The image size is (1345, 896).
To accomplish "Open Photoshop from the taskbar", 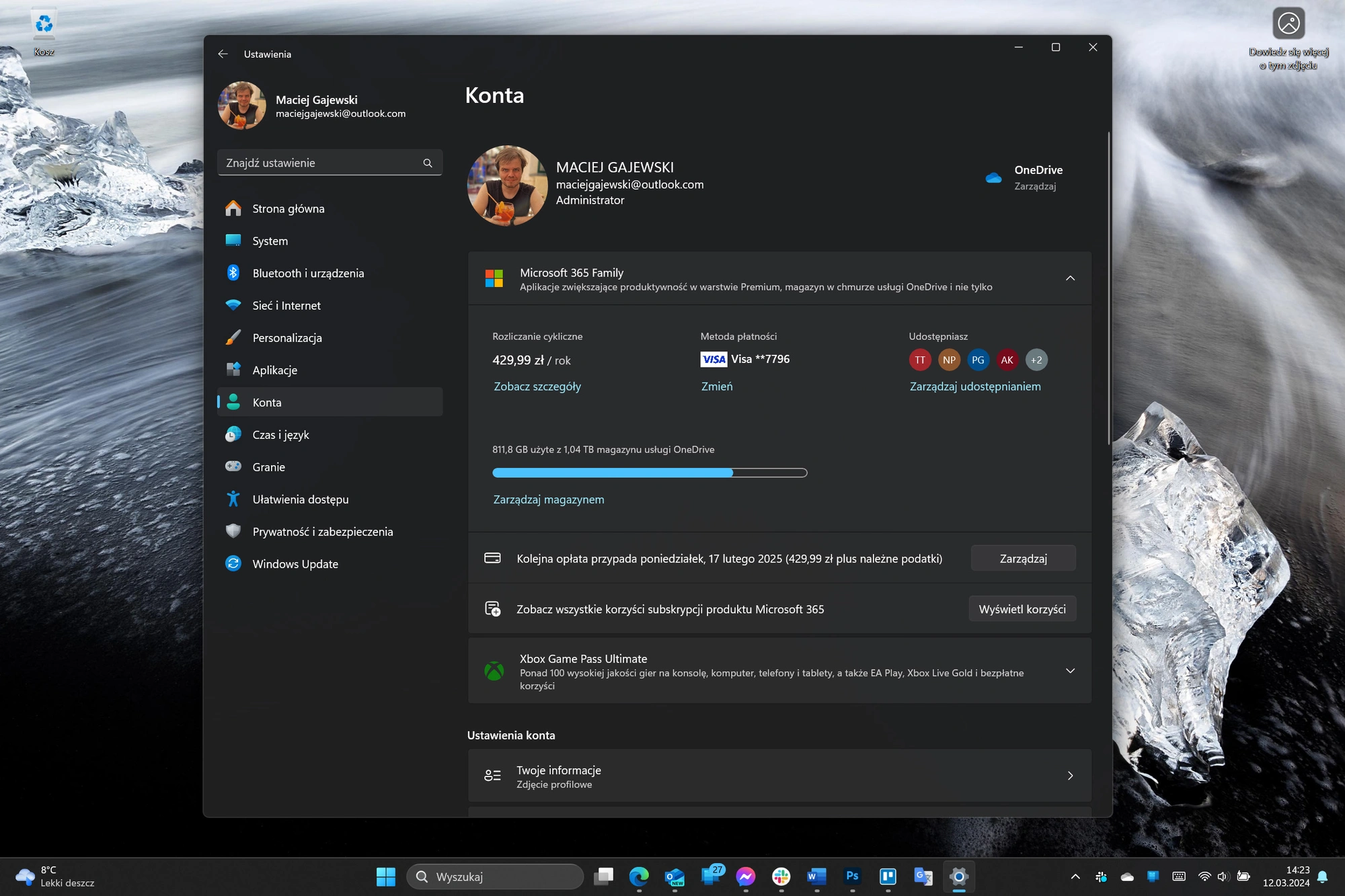I will click(x=852, y=877).
